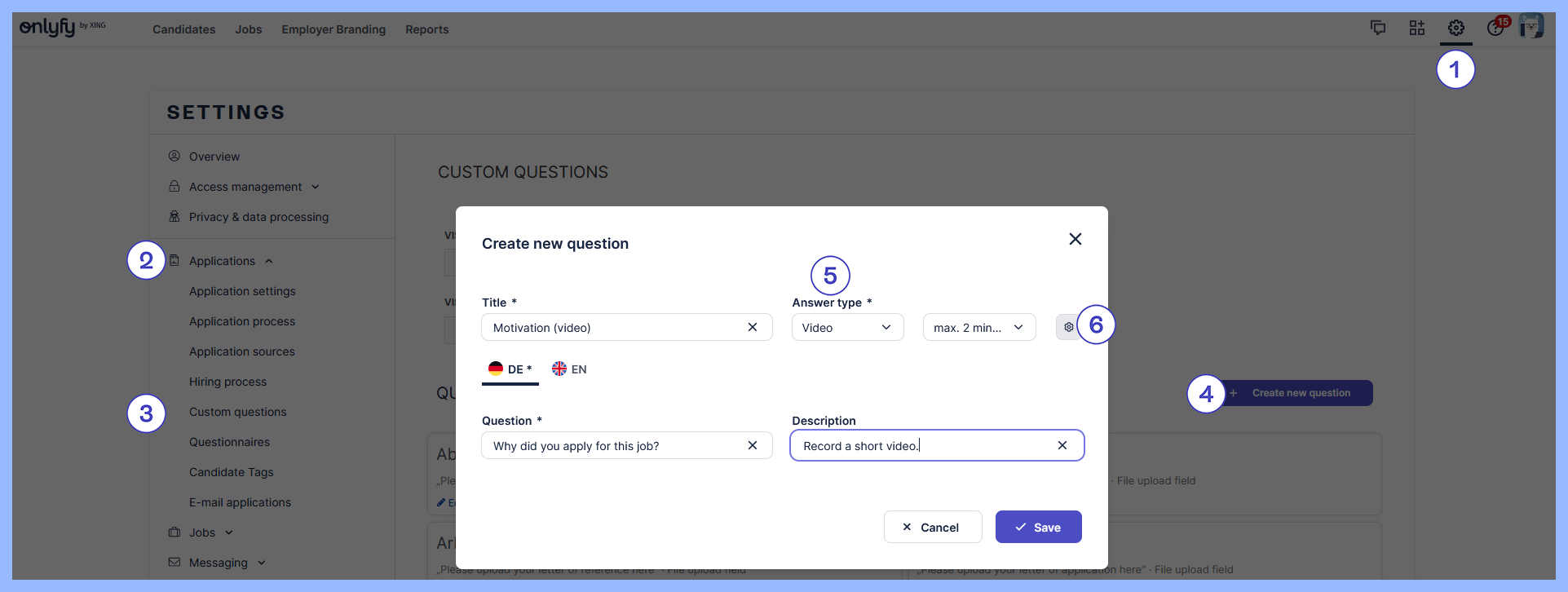Screen dimensions: 1568x592
Task: Click the user avatar in top right
Action: 1531,27
